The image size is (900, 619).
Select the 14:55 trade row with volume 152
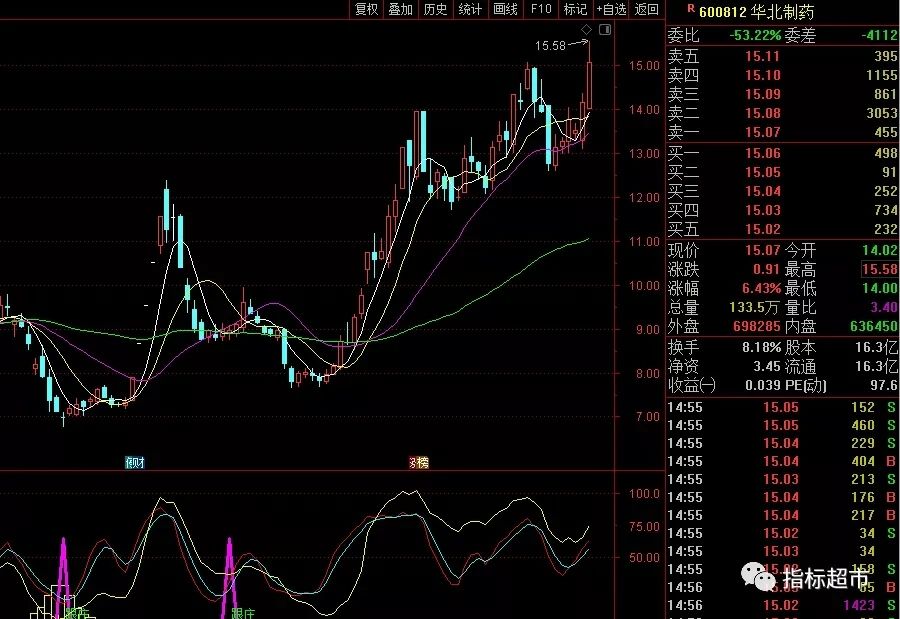[782, 408]
